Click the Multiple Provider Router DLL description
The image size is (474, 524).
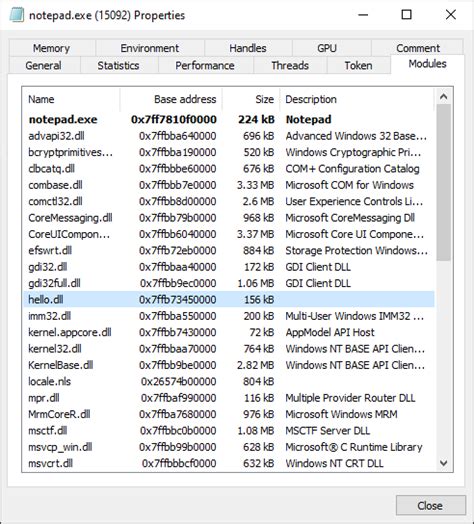click(350, 398)
